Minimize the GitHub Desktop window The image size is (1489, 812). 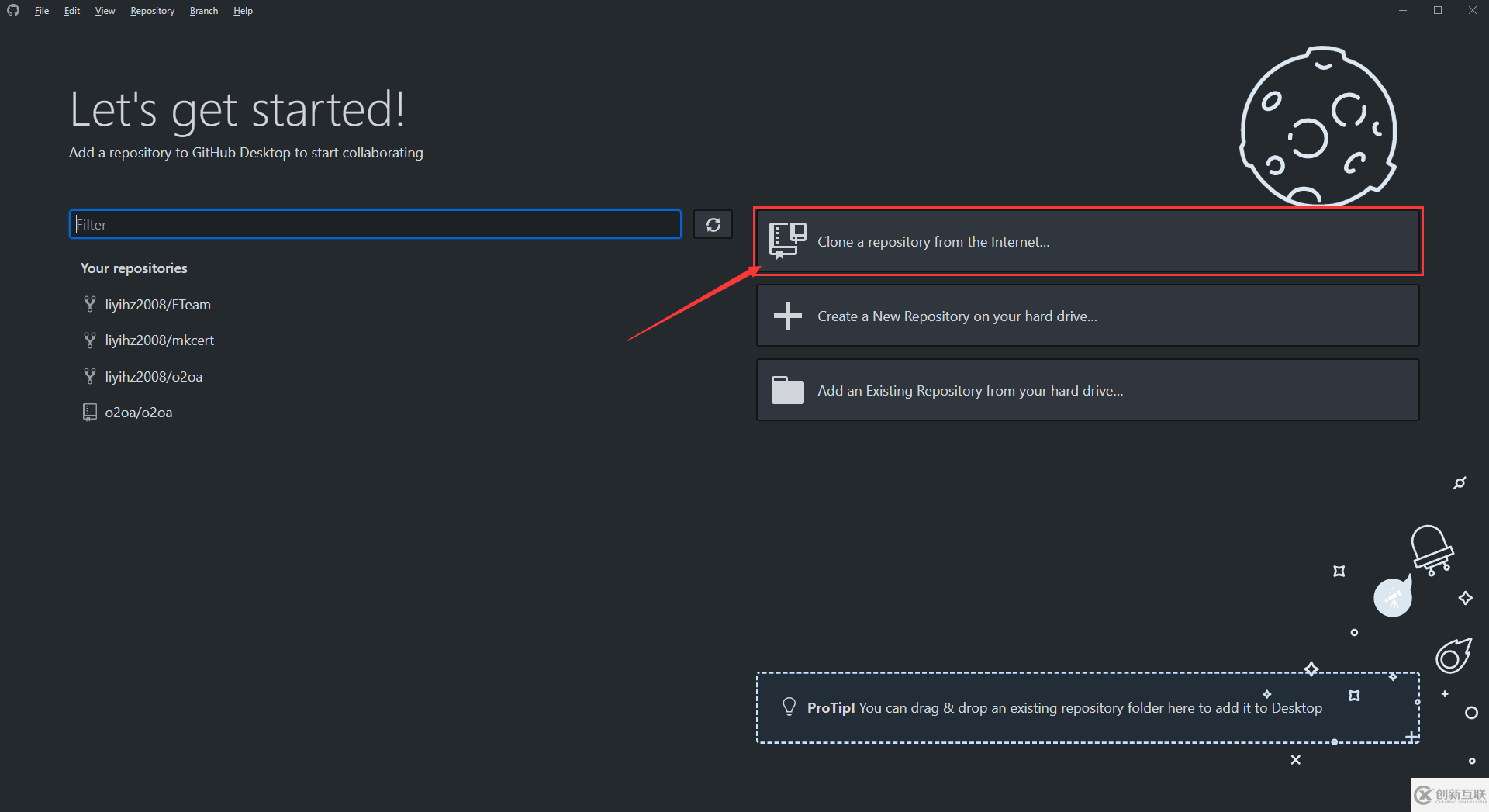(x=1403, y=10)
